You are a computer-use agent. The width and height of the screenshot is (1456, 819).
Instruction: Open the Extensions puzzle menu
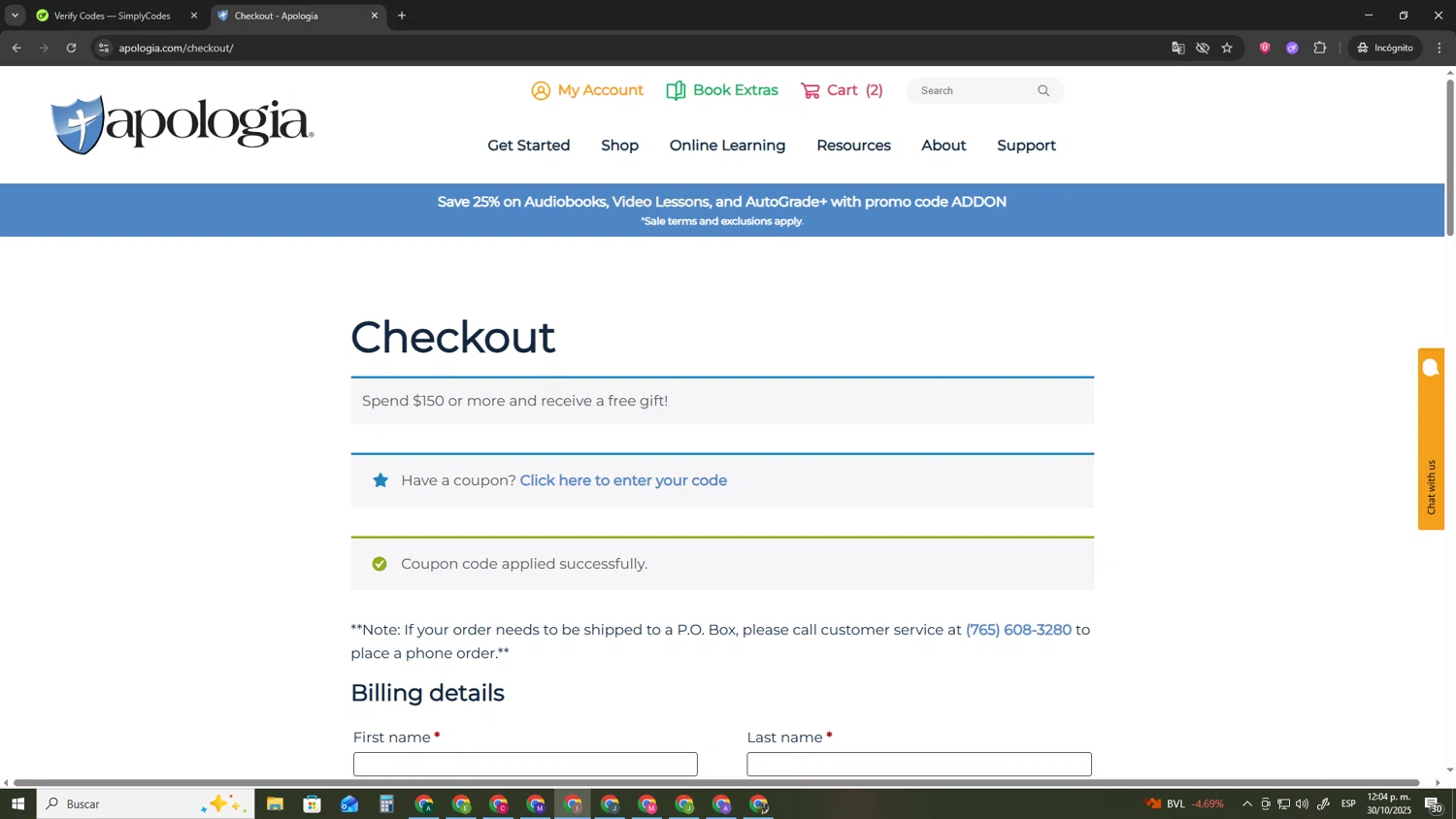(x=1320, y=48)
